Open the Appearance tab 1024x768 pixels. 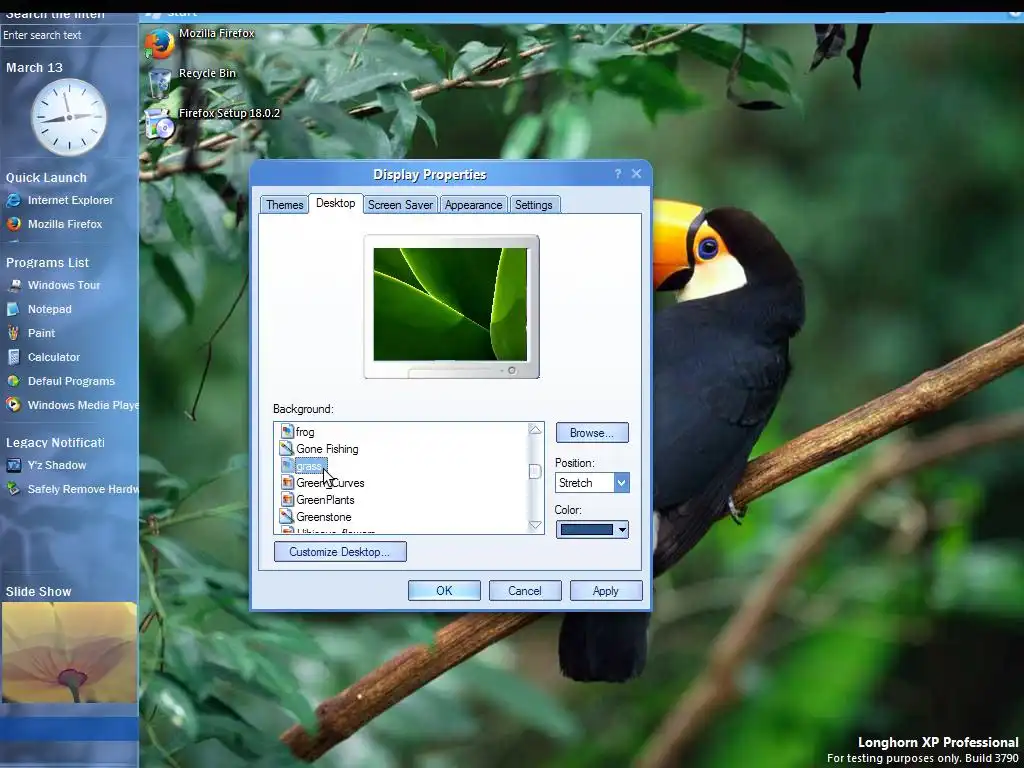[473, 204]
